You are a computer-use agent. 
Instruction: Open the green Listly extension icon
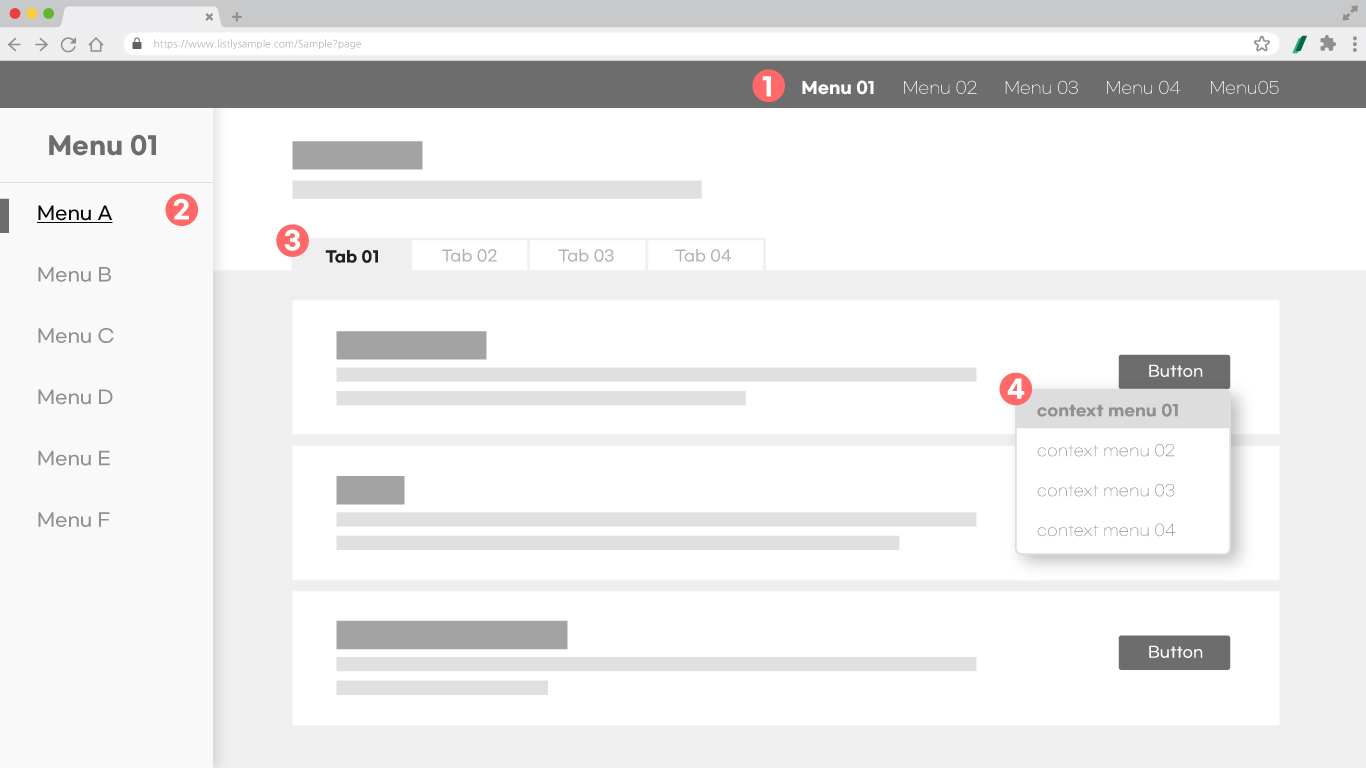click(1299, 44)
